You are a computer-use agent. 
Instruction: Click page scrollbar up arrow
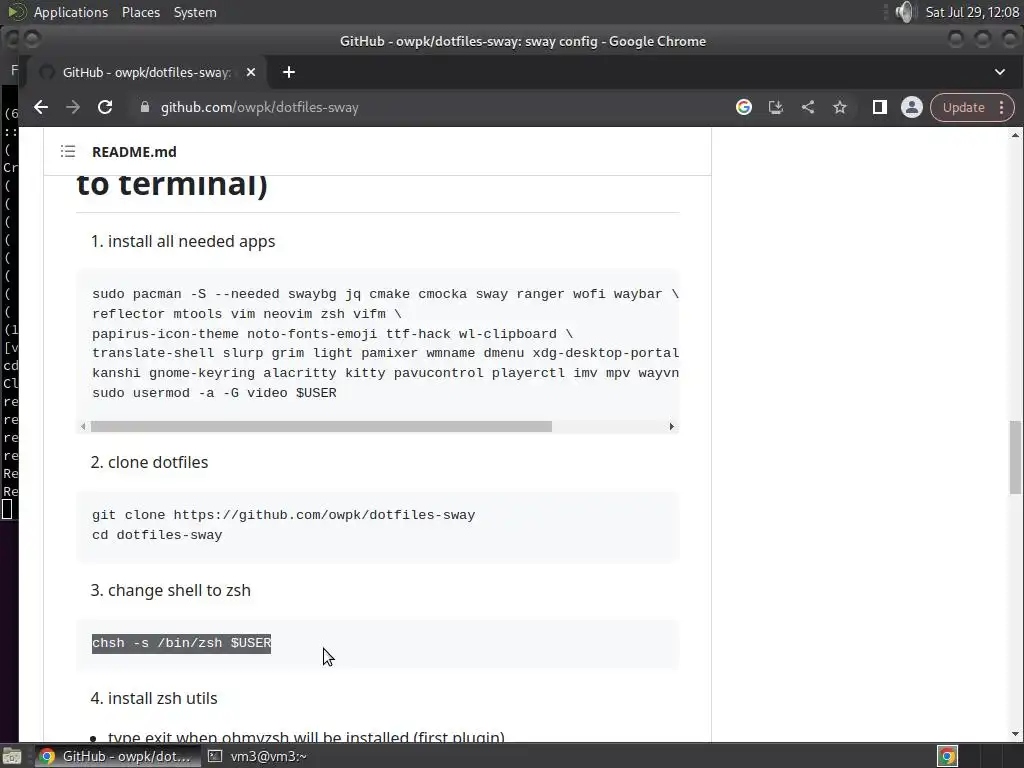[x=1015, y=135]
